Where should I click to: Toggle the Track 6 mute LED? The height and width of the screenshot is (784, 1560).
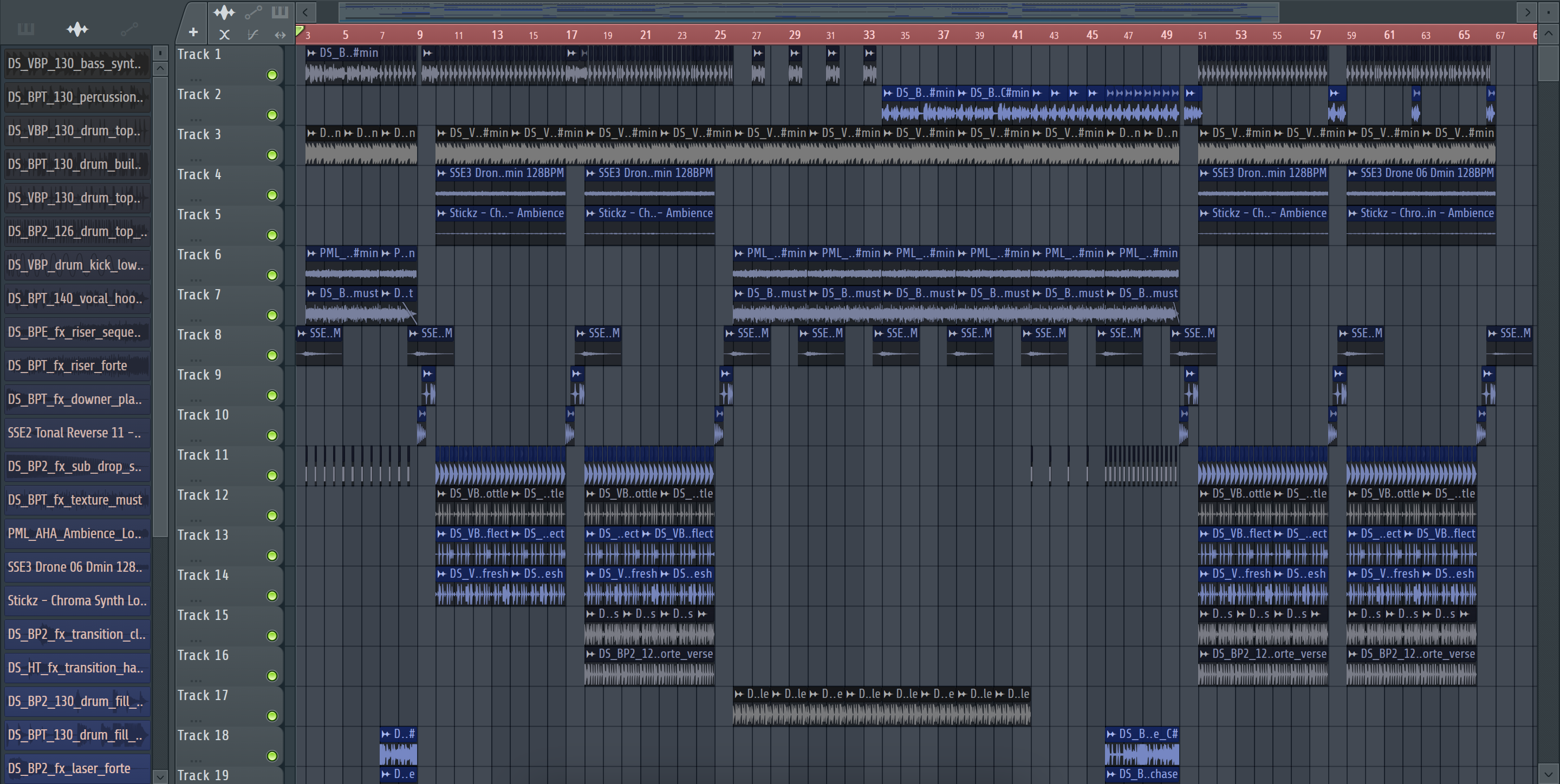coord(272,276)
